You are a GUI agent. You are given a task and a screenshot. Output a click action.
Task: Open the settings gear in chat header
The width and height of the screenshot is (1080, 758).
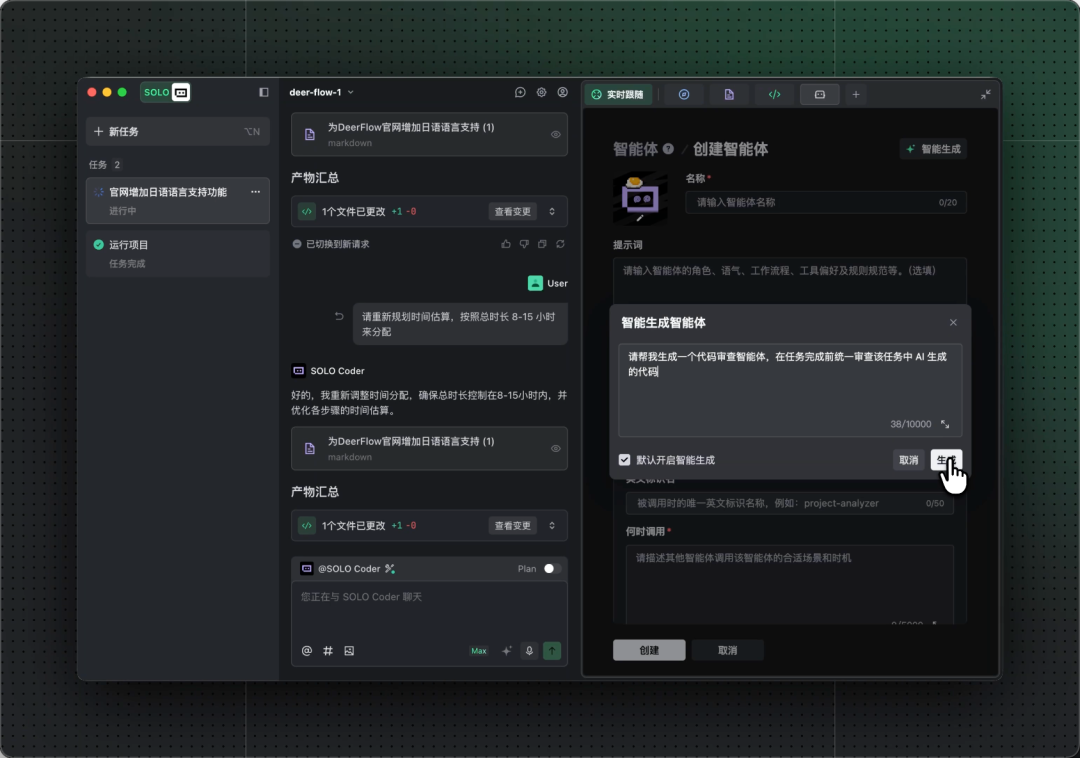(541, 92)
